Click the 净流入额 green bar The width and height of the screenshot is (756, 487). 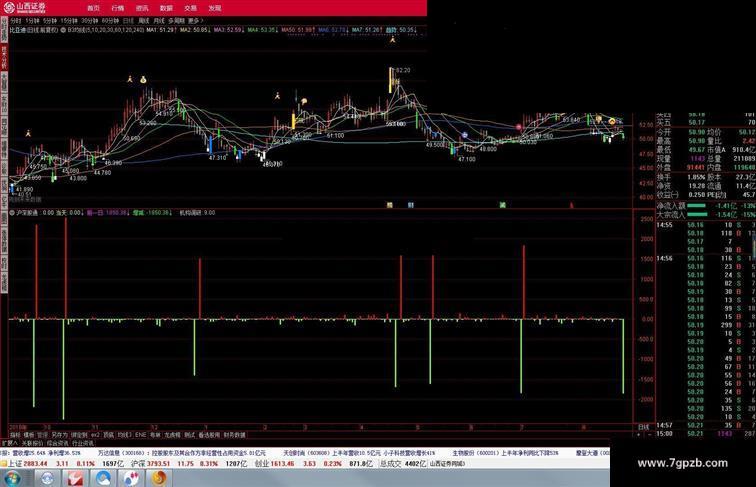(x=696, y=206)
